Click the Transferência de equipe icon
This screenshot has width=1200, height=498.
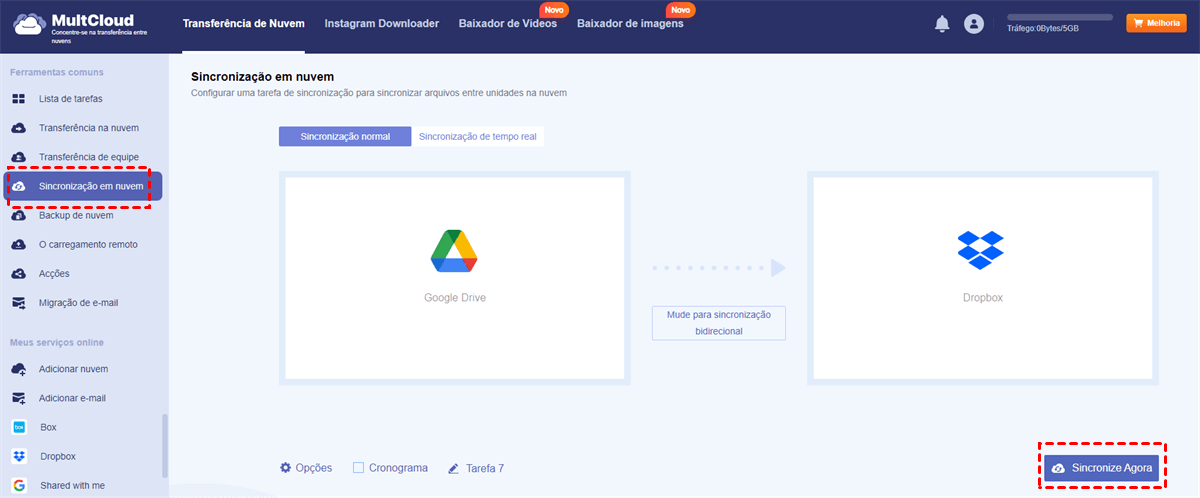19,157
